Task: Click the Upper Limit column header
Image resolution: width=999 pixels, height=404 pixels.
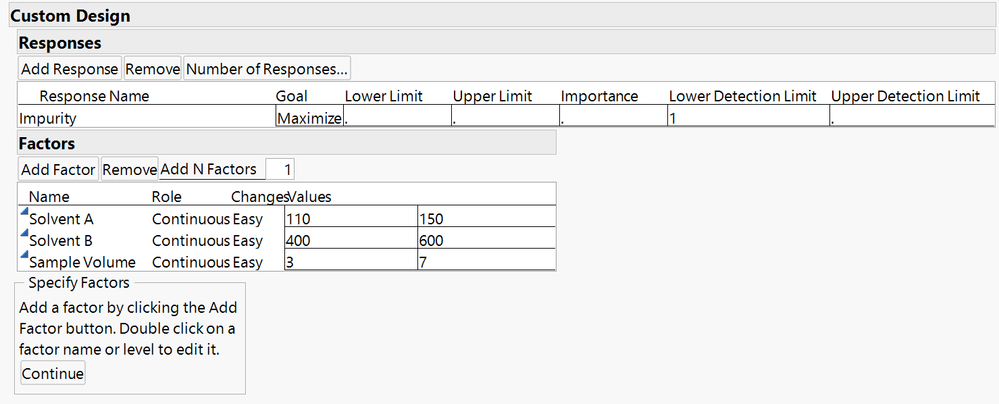Action: 492,96
